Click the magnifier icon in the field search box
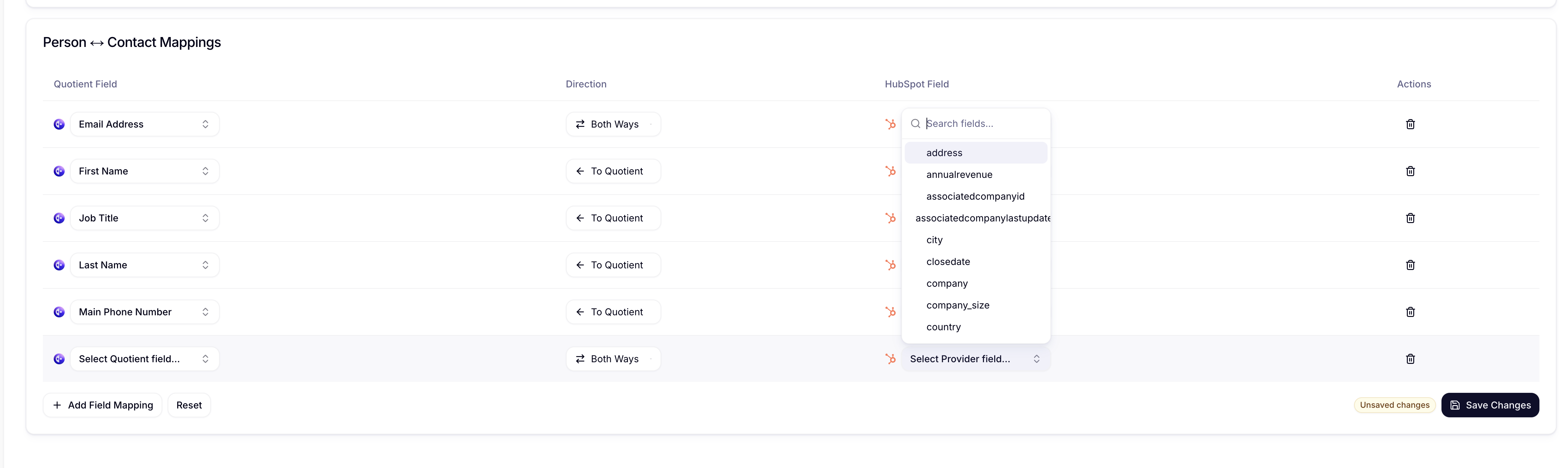 click(x=916, y=123)
